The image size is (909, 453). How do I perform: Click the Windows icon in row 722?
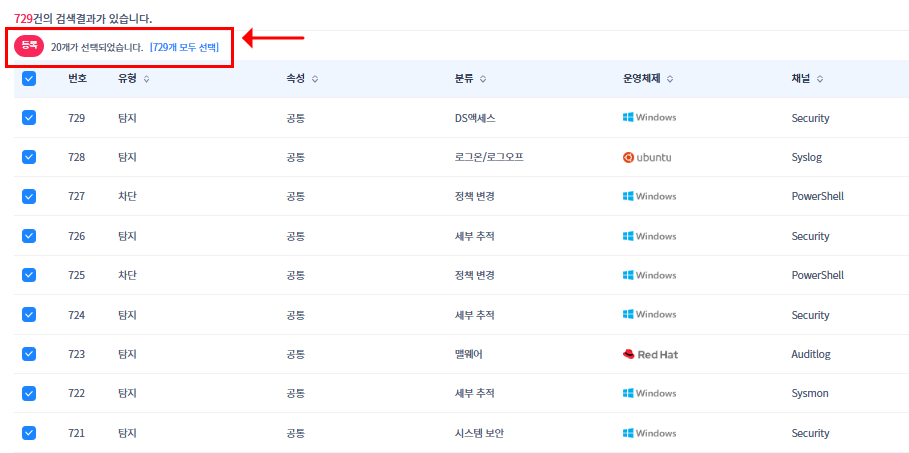628,393
